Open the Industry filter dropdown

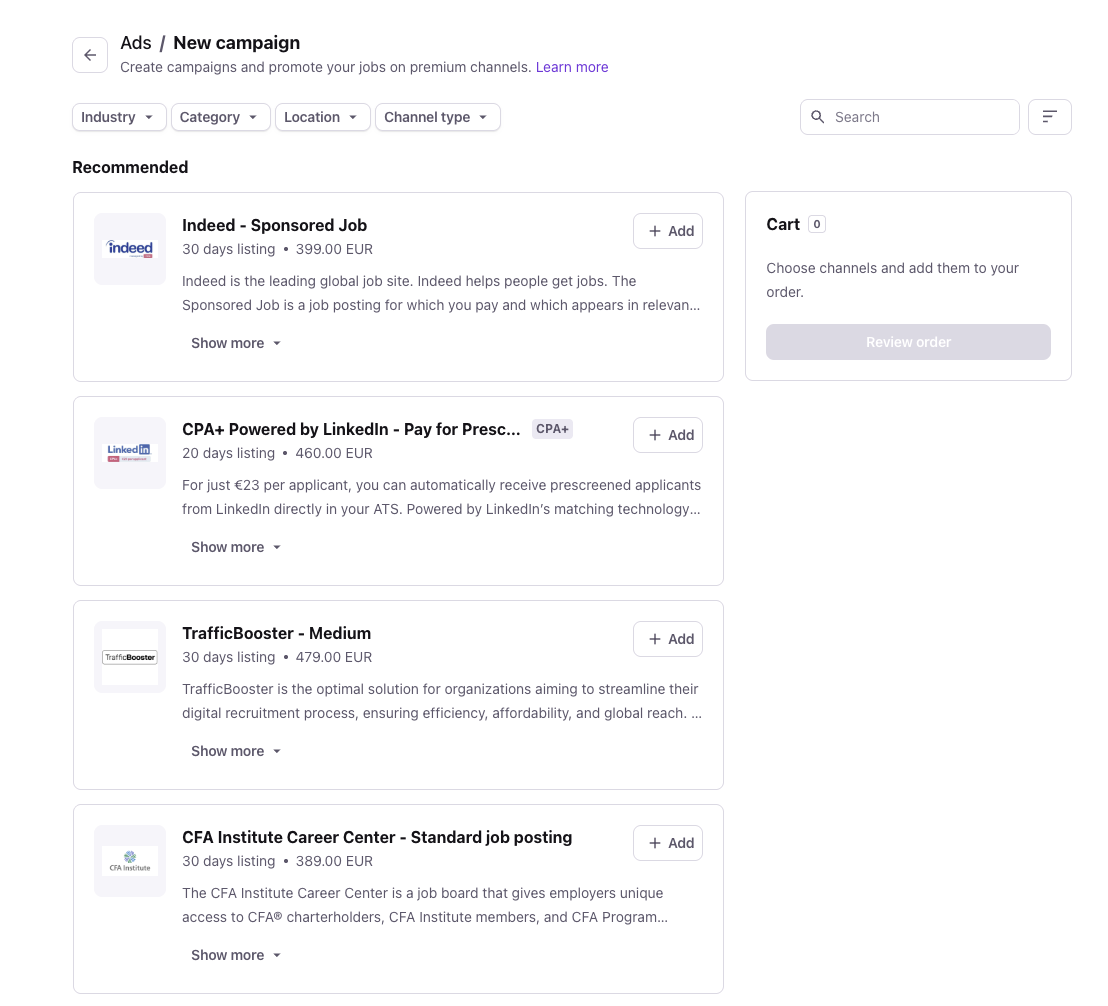(118, 117)
